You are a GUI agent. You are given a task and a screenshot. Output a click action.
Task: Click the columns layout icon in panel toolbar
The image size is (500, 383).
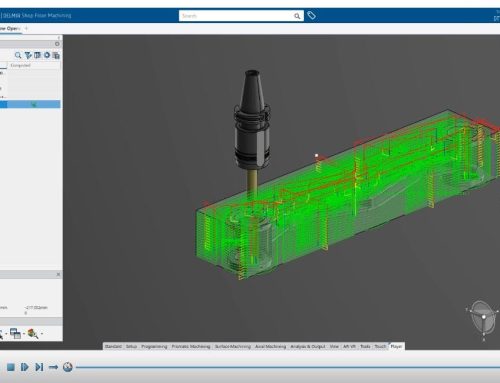tap(37, 55)
